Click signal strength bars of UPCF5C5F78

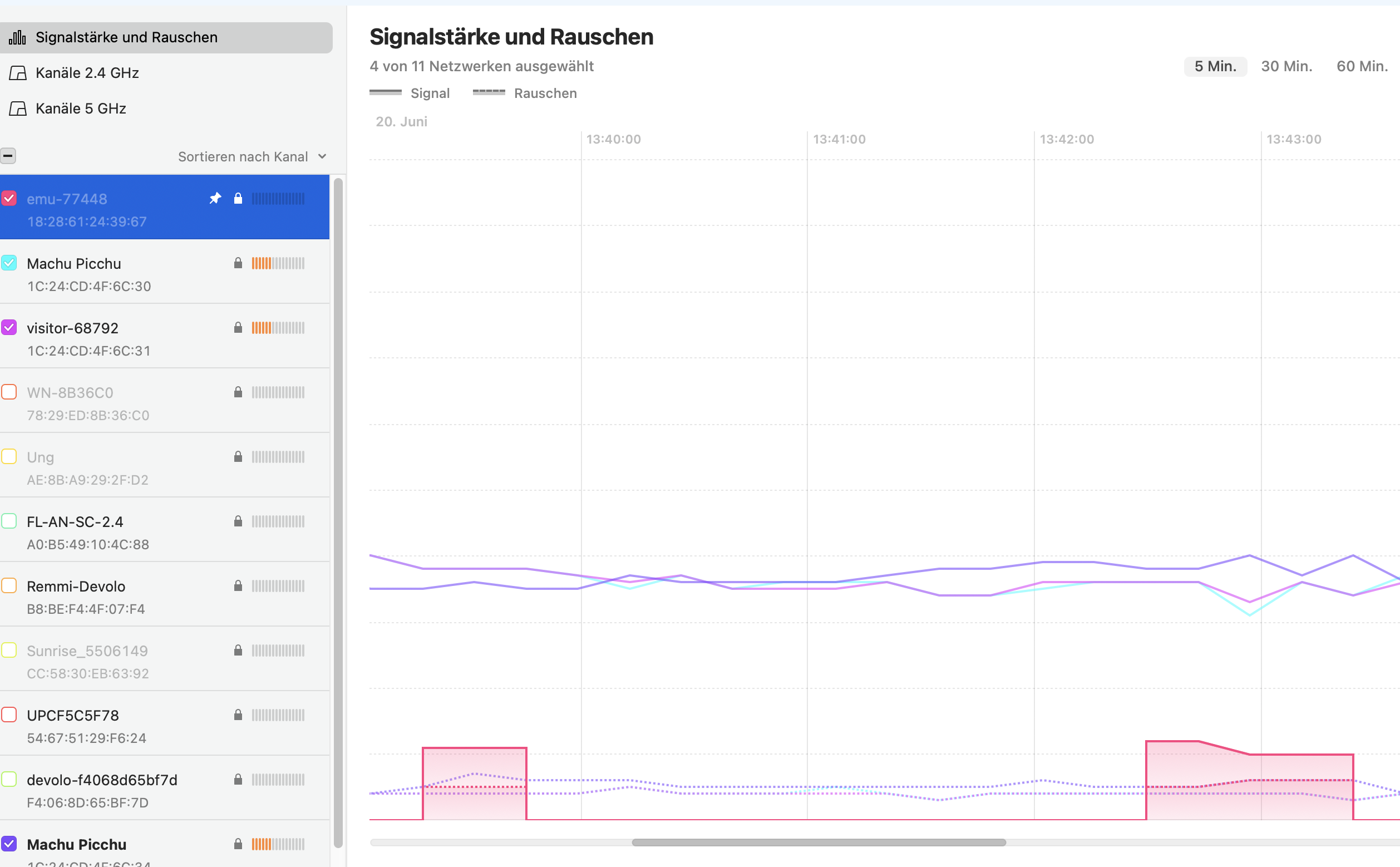278,715
